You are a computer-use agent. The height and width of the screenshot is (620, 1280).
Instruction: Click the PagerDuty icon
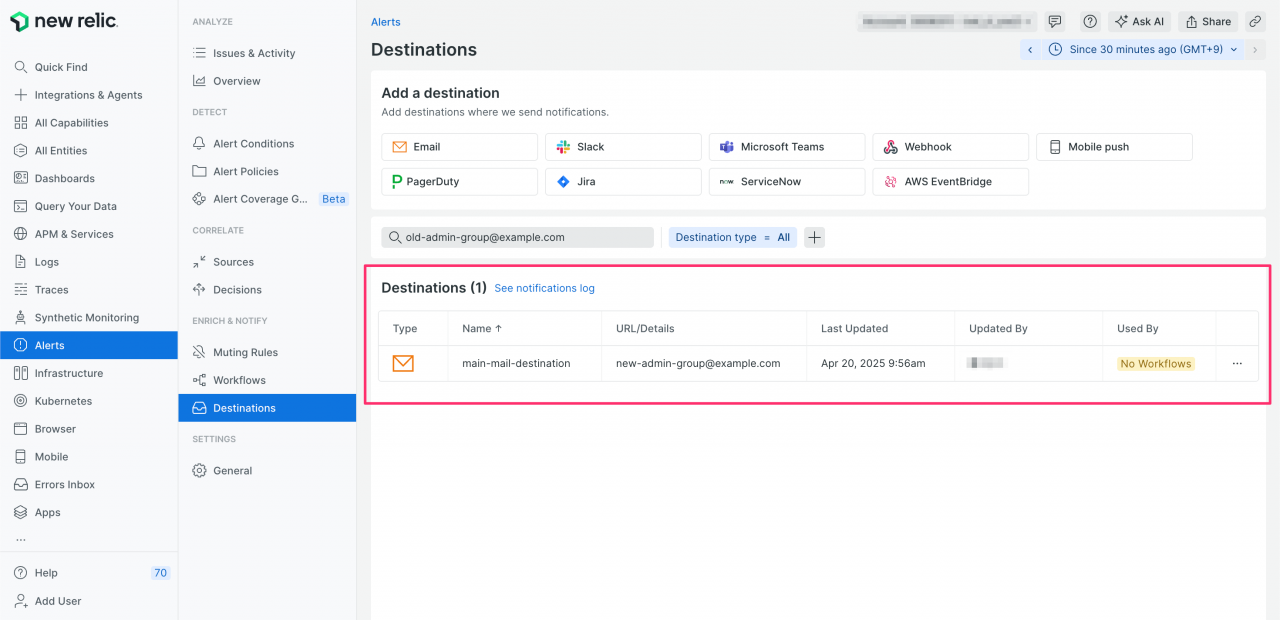tap(397, 182)
